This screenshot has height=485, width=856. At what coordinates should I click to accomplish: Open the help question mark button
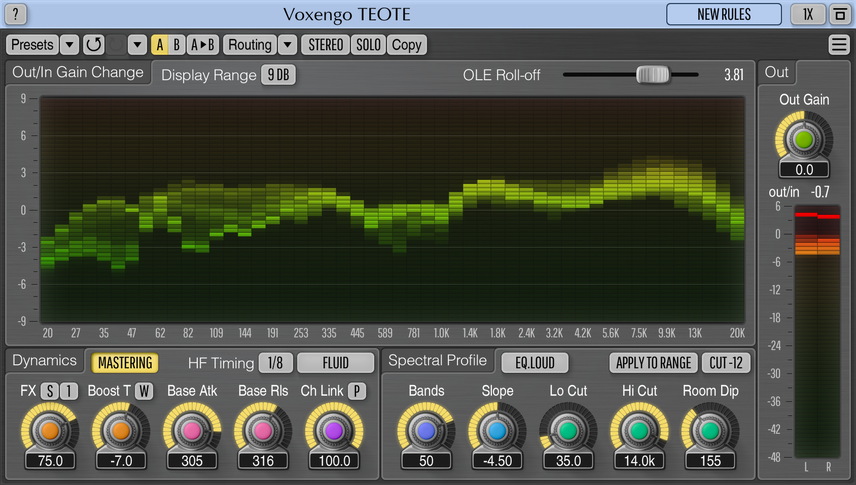tap(16, 14)
